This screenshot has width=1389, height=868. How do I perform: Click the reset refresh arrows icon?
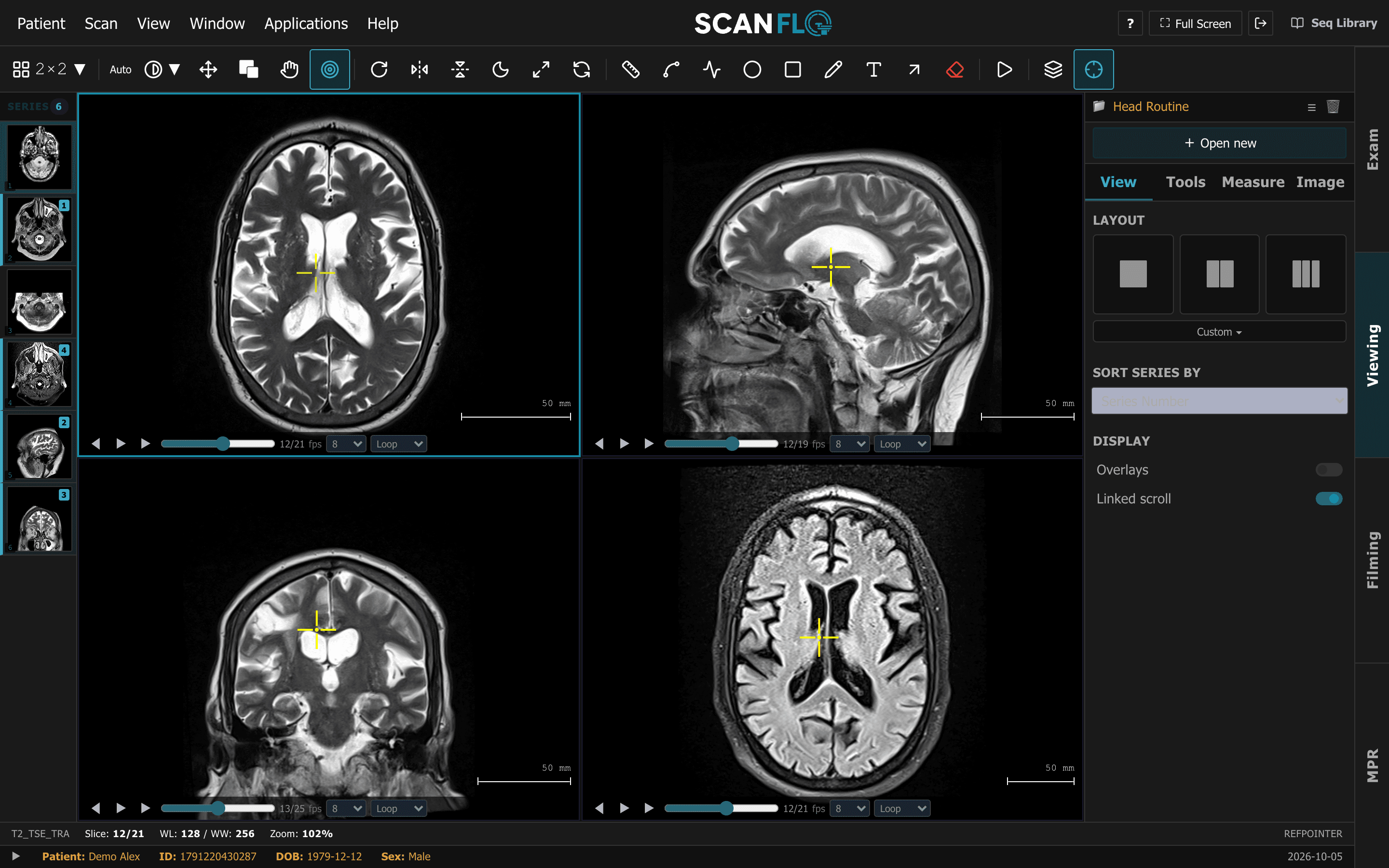(x=582, y=69)
